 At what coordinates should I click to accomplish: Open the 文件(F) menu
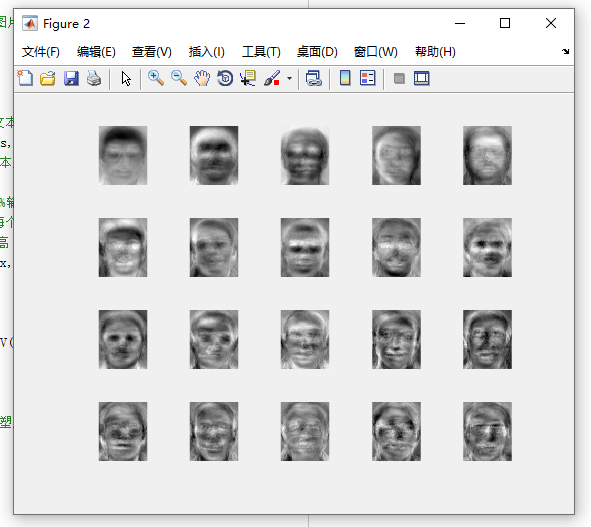tap(41, 52)
